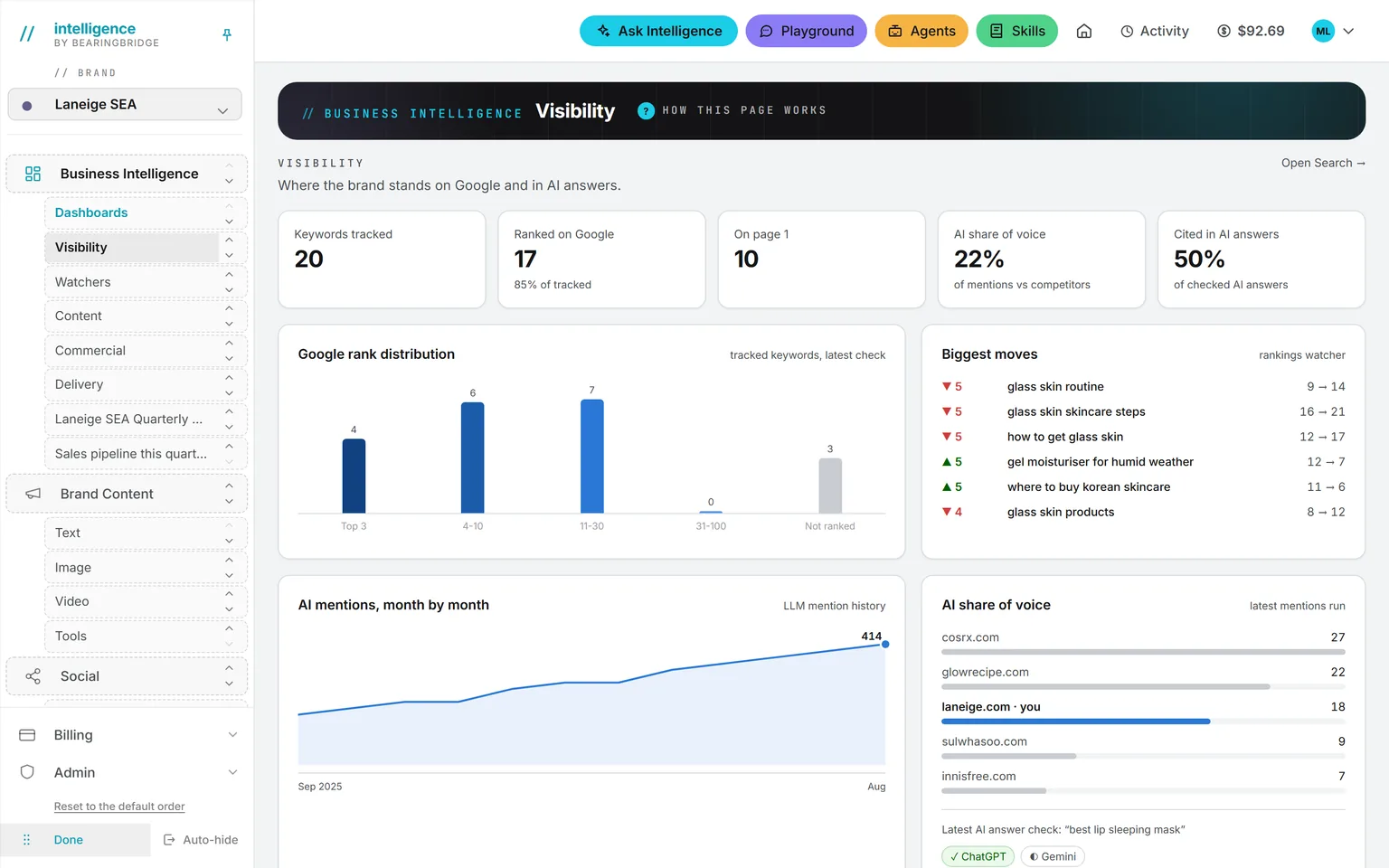This screenshot has width=1389, height=868.
Task: Click the Ask Intelligence button
Action: (658, 31)
